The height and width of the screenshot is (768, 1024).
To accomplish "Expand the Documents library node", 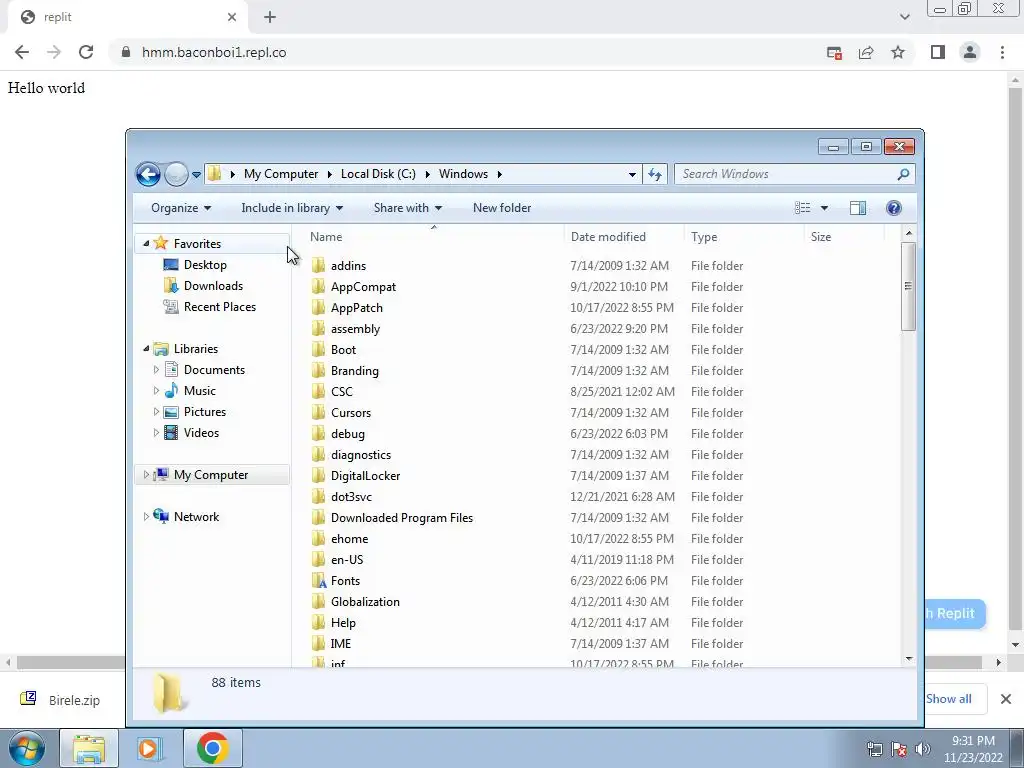I will (156, 370).
